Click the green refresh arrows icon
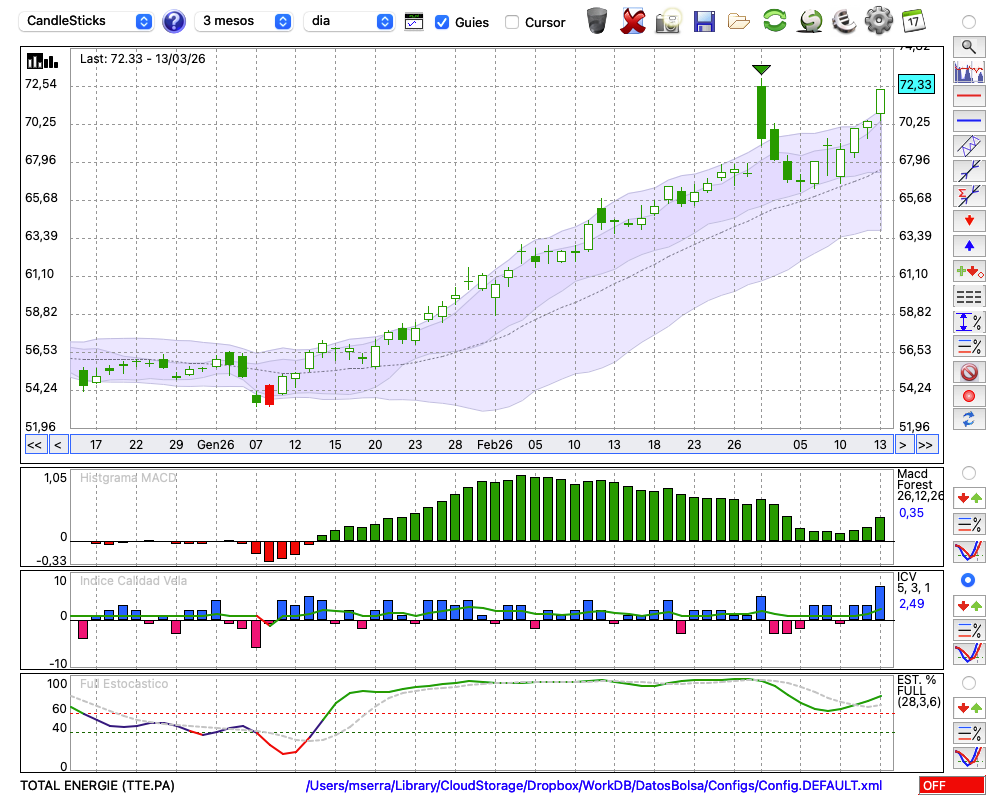The width and height of the screenshot is (1000, 800). click(774, 20)
